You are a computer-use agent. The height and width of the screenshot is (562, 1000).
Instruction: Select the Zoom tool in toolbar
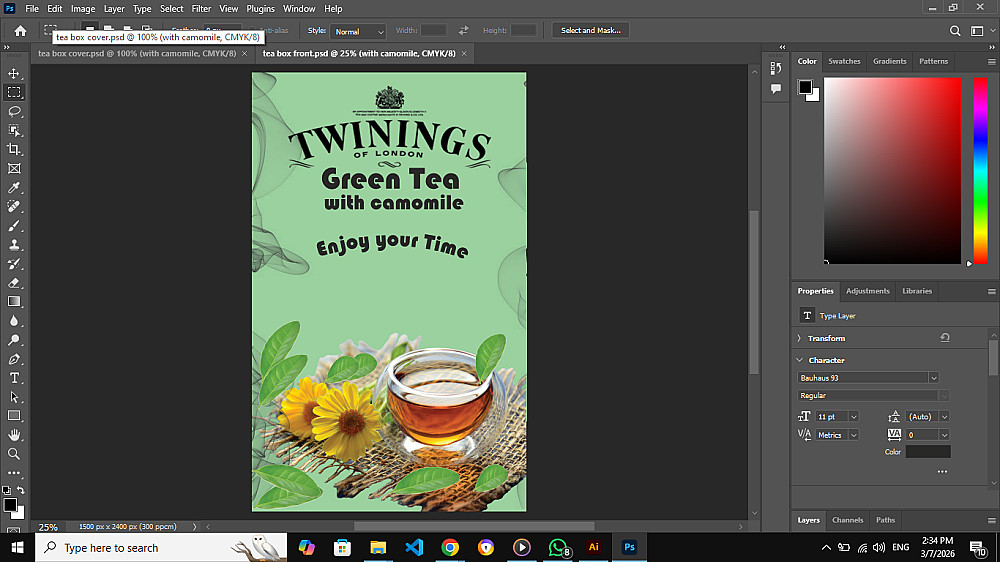(14, 454)
